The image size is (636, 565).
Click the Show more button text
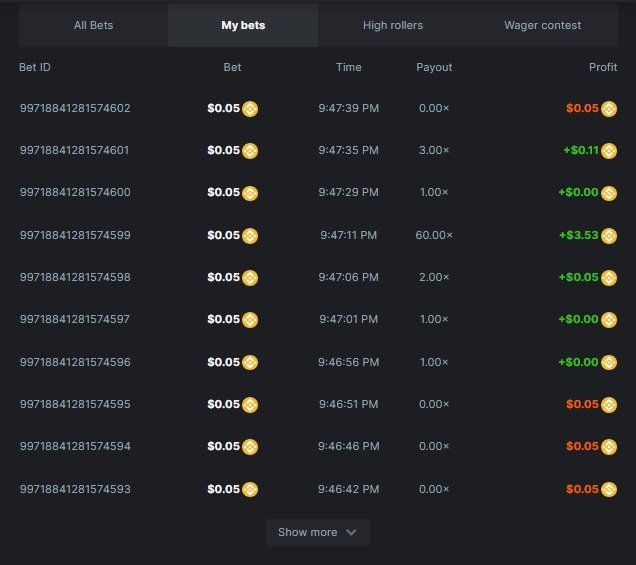[307, 533]
